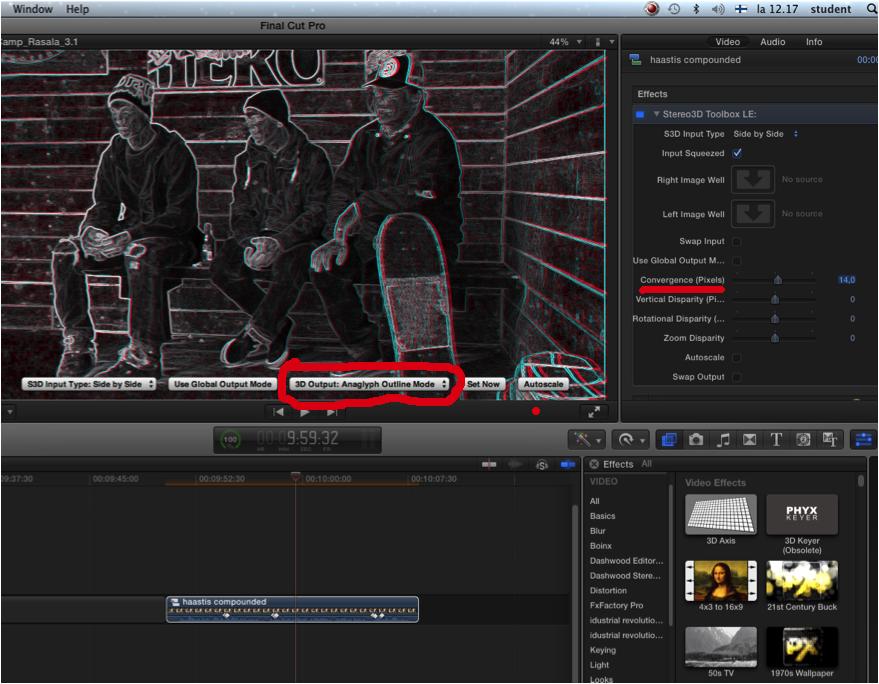Go to next edit in viewer
The width and height of the screenshot is (879, 684).
[332, 412]
